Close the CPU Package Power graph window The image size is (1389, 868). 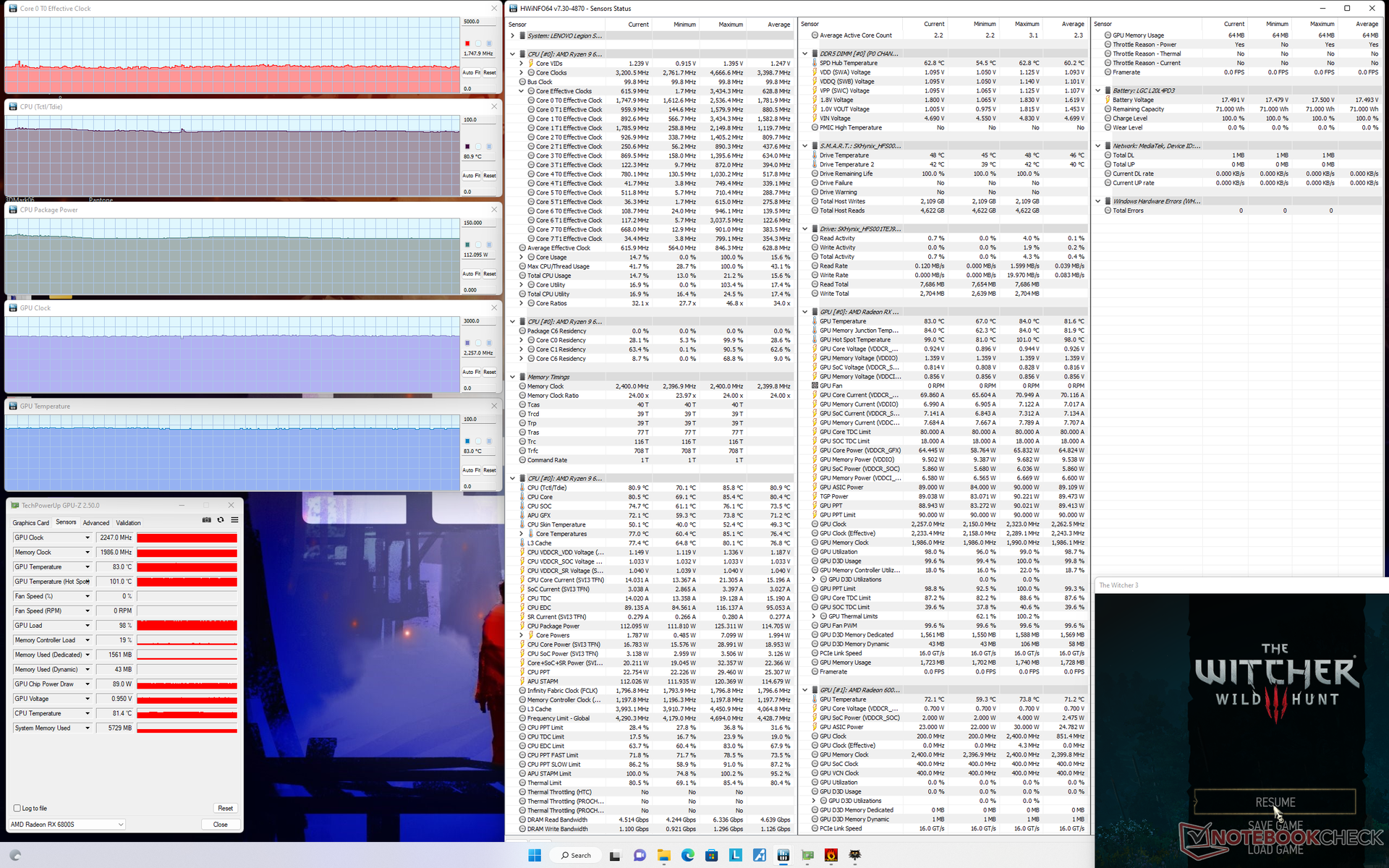pos(494,210)
